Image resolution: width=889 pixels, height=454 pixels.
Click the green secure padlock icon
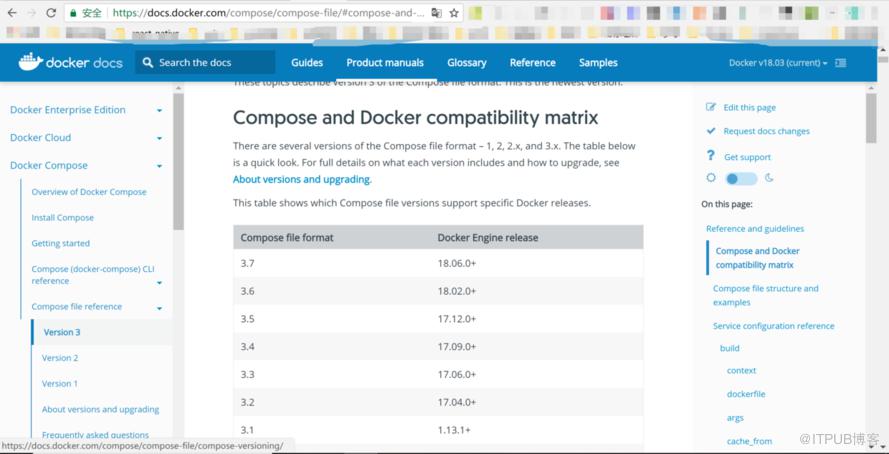(x=73, y=12)
